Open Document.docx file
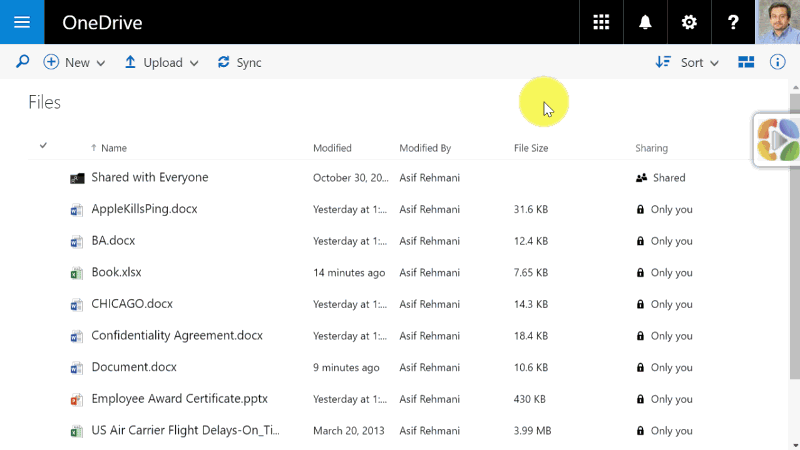The height and width of the screenshot is (450, 800). [134, 367]
